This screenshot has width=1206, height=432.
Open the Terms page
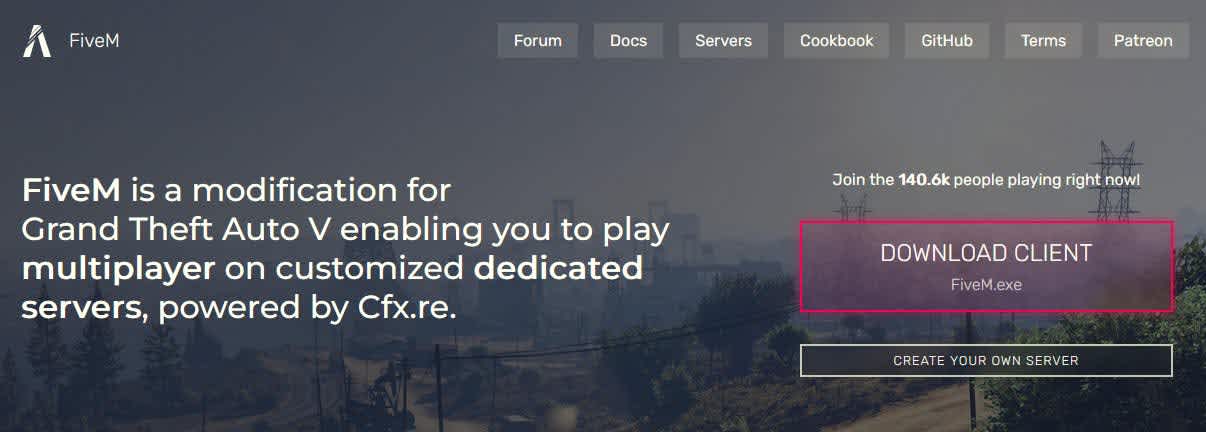tap(1043, 41)
